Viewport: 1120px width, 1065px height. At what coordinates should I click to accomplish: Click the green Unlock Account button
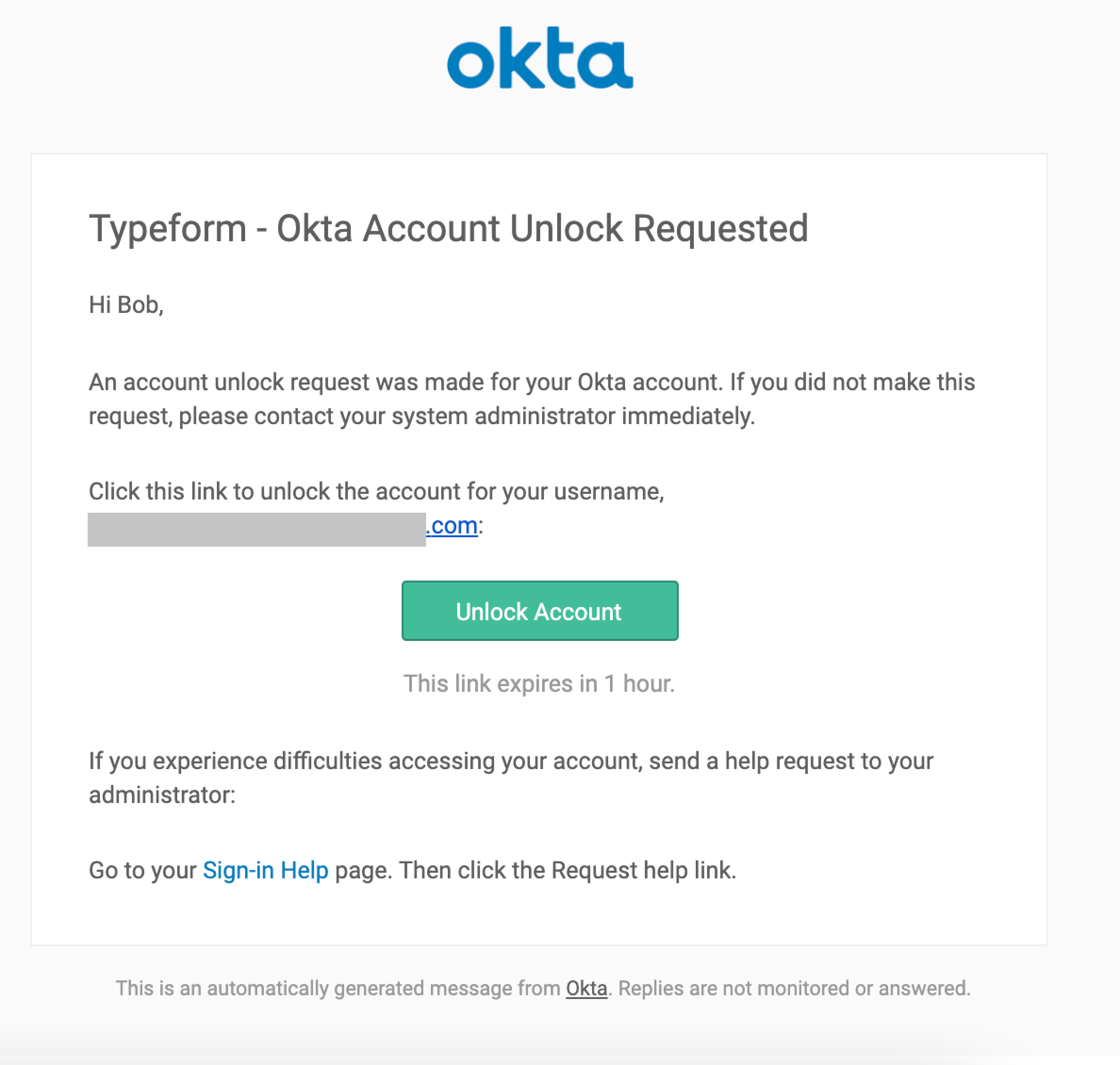click(x=540, y=611)
